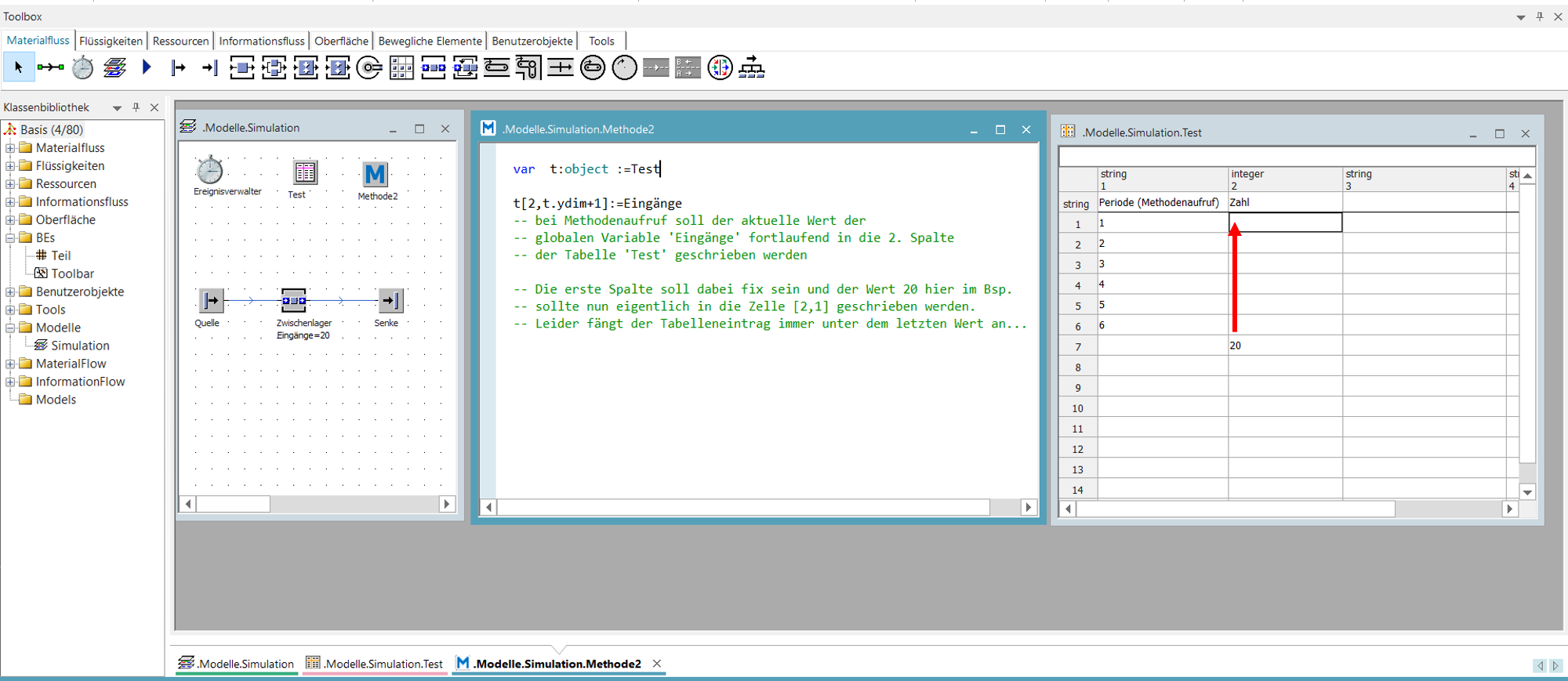Close the Methode2 bottom tab

coord(657,664)
